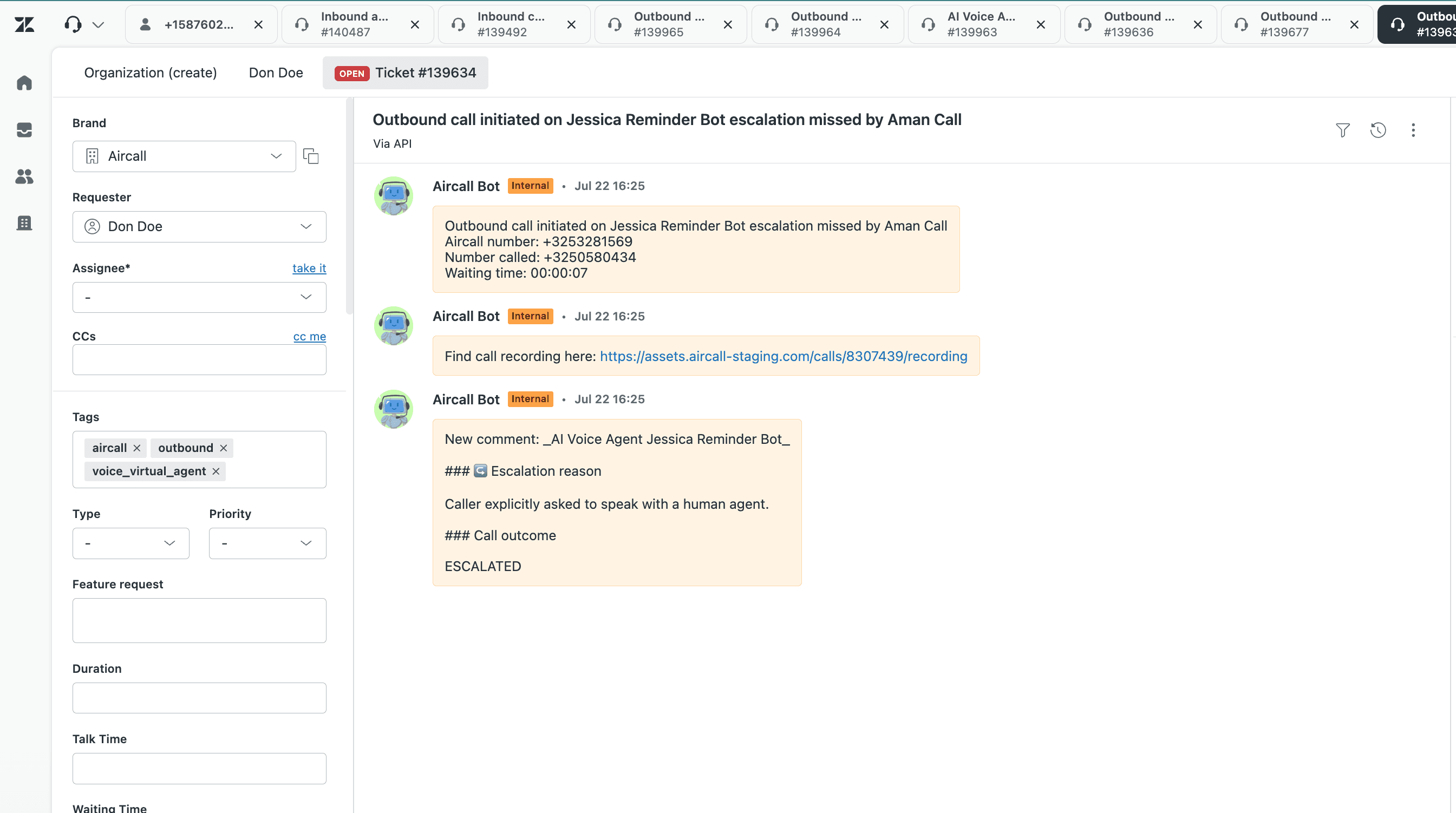
Task: Open the Brand dropdown showing Aircall
Action: pos(184,156)
